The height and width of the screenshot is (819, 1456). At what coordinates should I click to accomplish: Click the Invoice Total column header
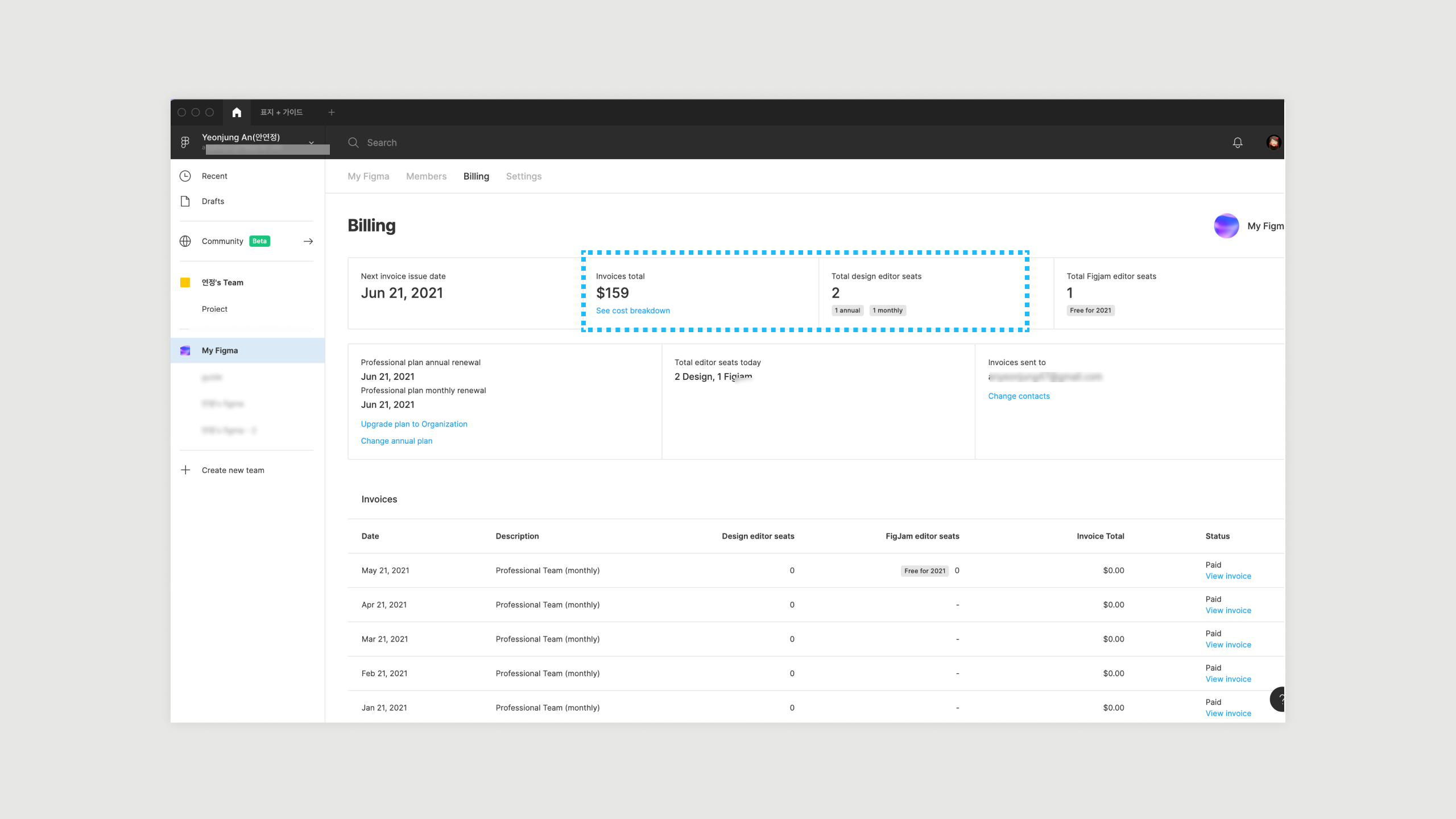1101,536
